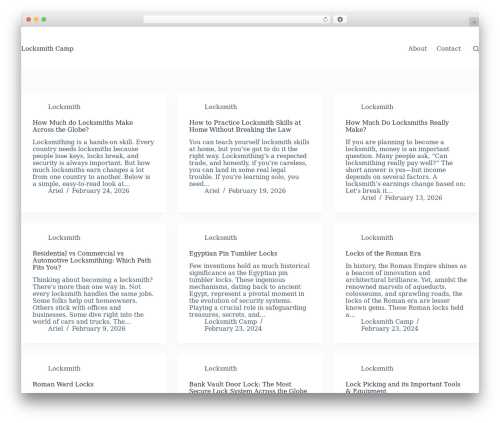500x423 pixels.
Task: Click author Locksmith Camp on Roman Era post
Action: coord(387,322)
